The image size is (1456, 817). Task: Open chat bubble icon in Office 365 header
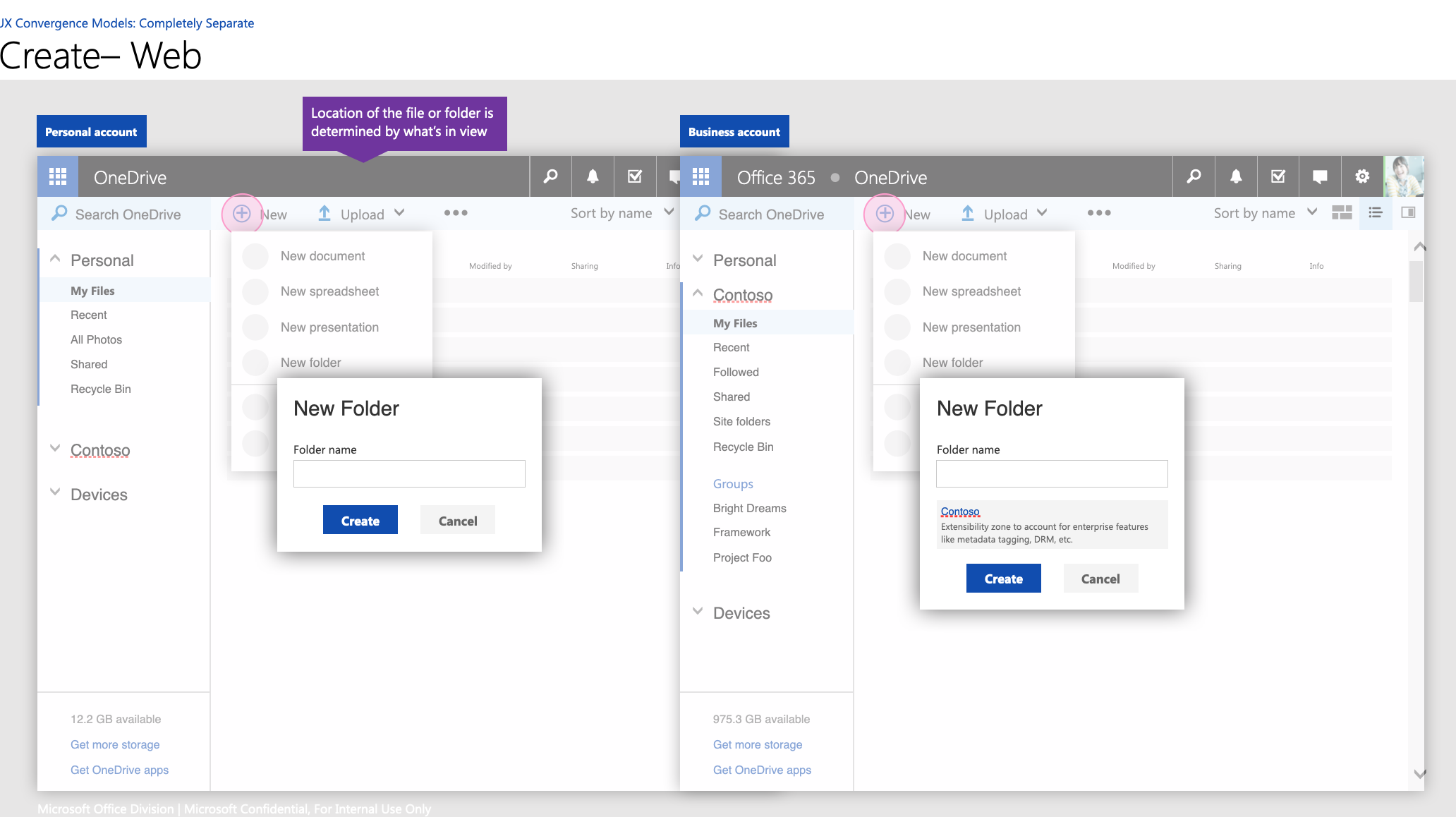1320,176
